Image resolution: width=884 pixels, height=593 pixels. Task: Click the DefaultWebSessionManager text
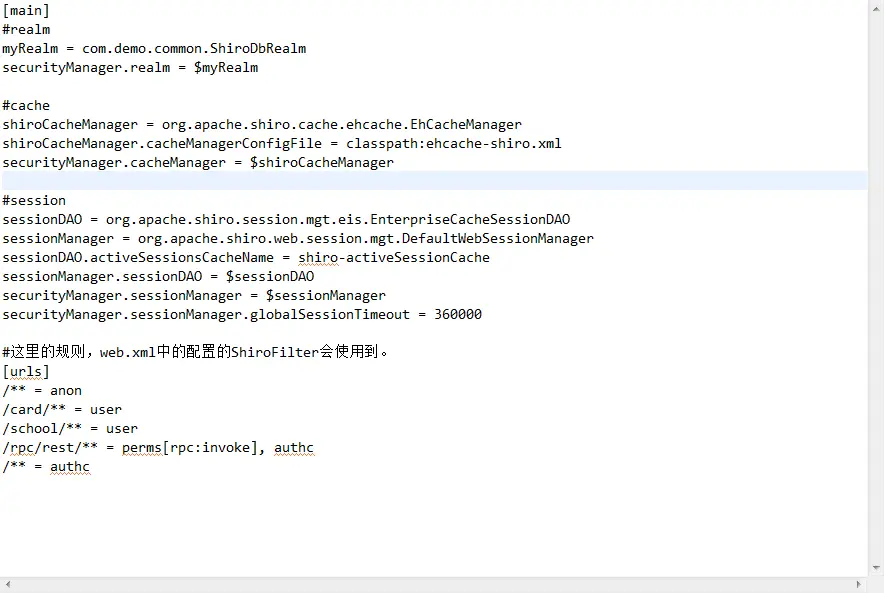point(498,238)
